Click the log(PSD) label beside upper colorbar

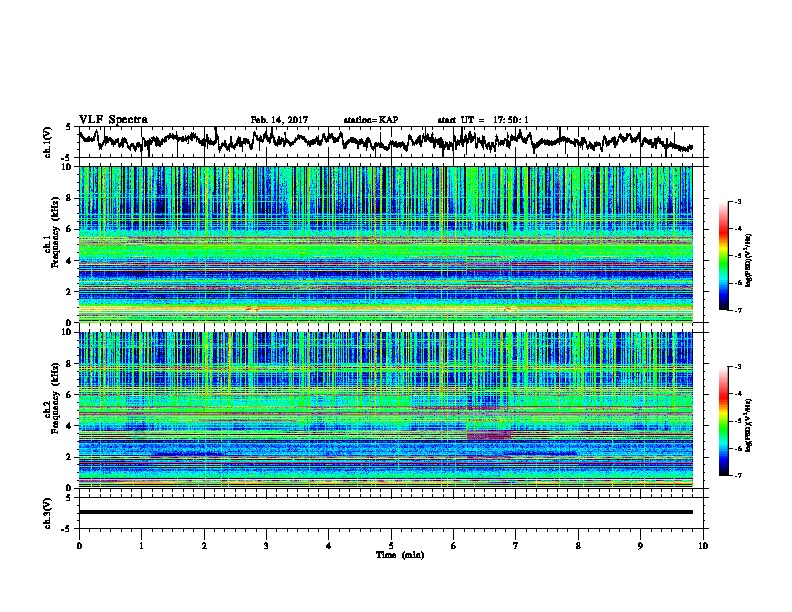[748, 260]
